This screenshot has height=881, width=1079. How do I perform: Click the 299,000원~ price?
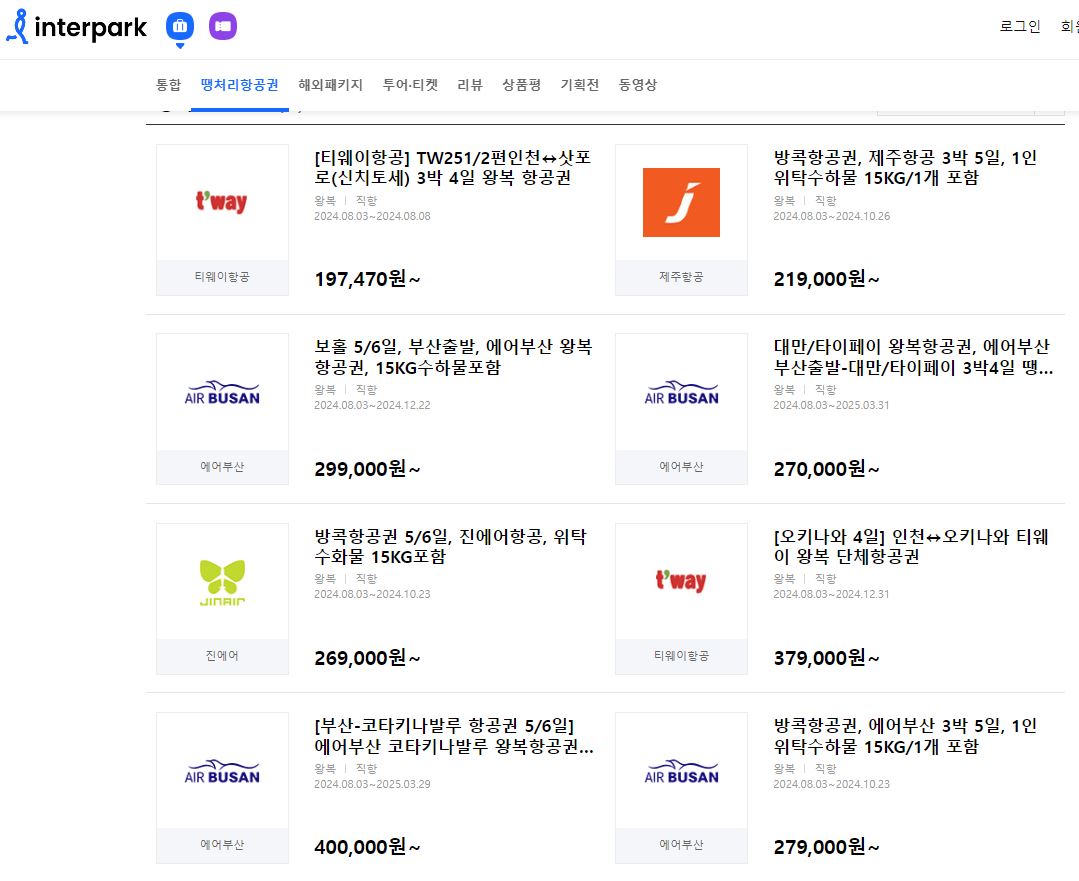(367, 469)
